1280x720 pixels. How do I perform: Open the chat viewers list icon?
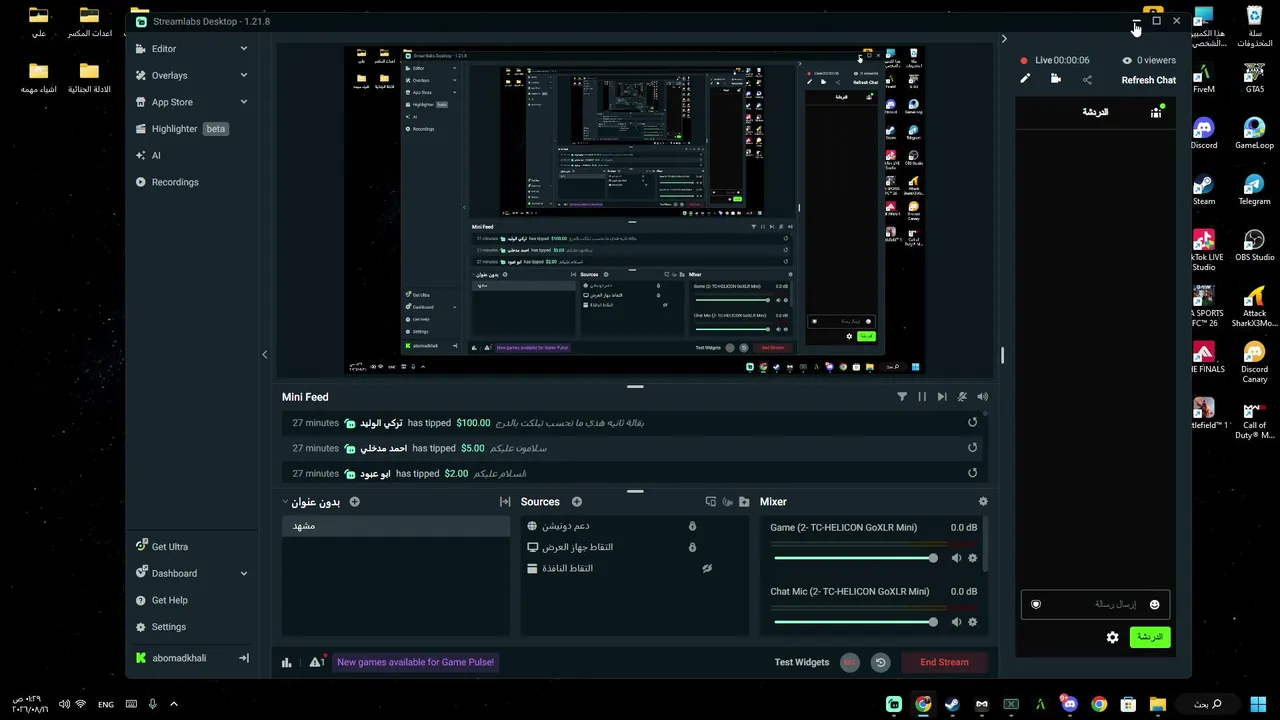click(x=1156, y=112)
